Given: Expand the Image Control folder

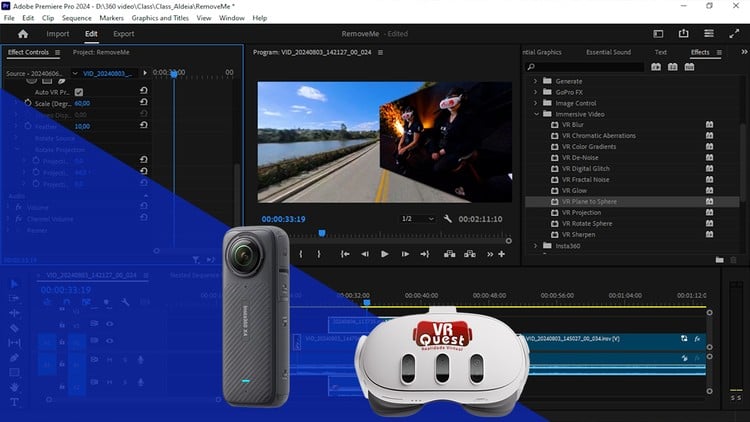Looking at the screenshot, I should pyautogui.click(x=536, y=103).
